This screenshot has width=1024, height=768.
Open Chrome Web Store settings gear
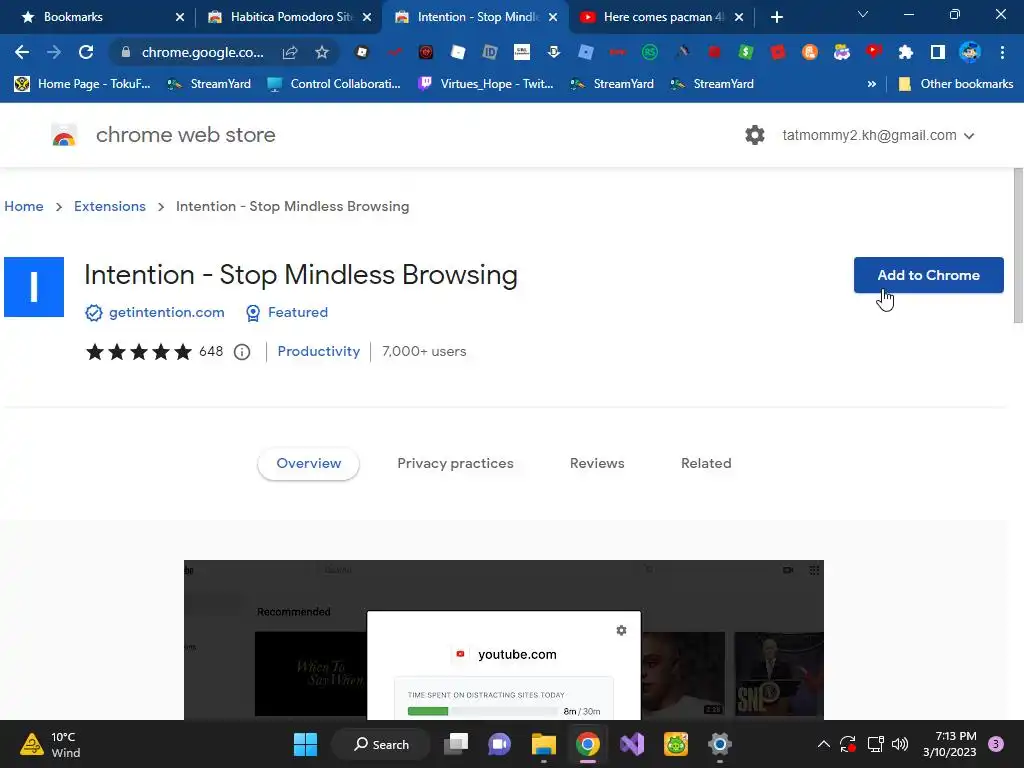pyautogui.click(x=754, y=135)
